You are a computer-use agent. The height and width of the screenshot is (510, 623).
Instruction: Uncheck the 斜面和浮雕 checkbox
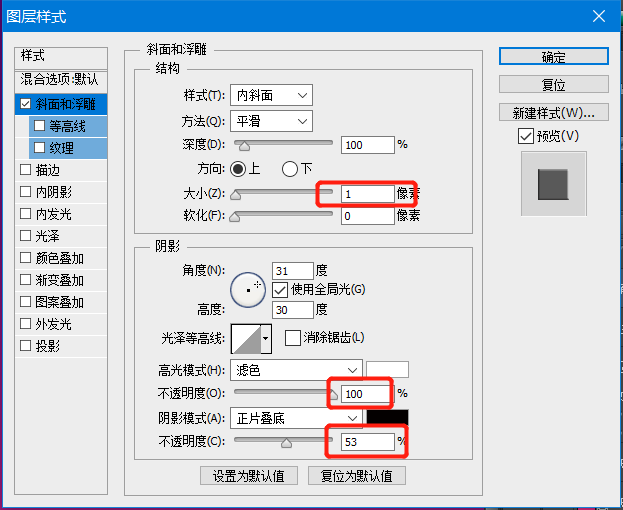point(25,104)
